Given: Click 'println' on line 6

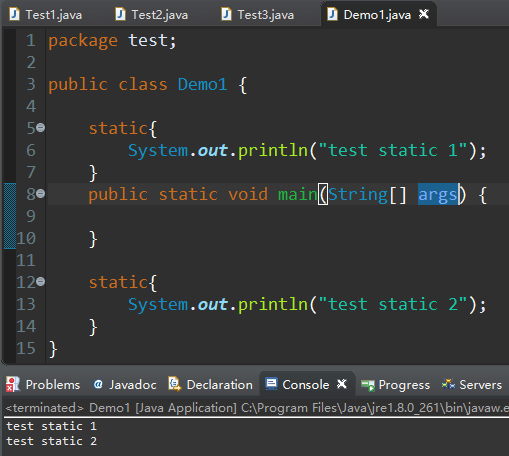Looking at the screenshot, I should coord(273,150).
